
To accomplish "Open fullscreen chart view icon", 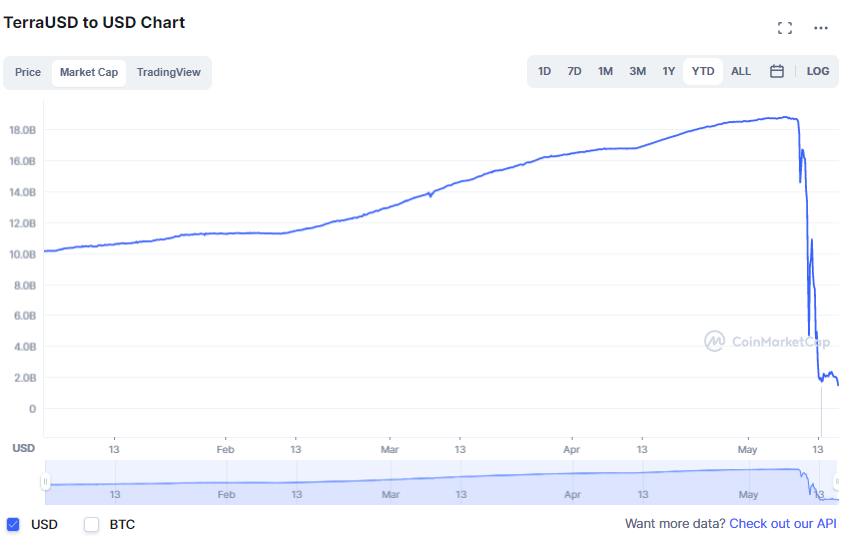I will pyautogui.click(x=785, y=28).
